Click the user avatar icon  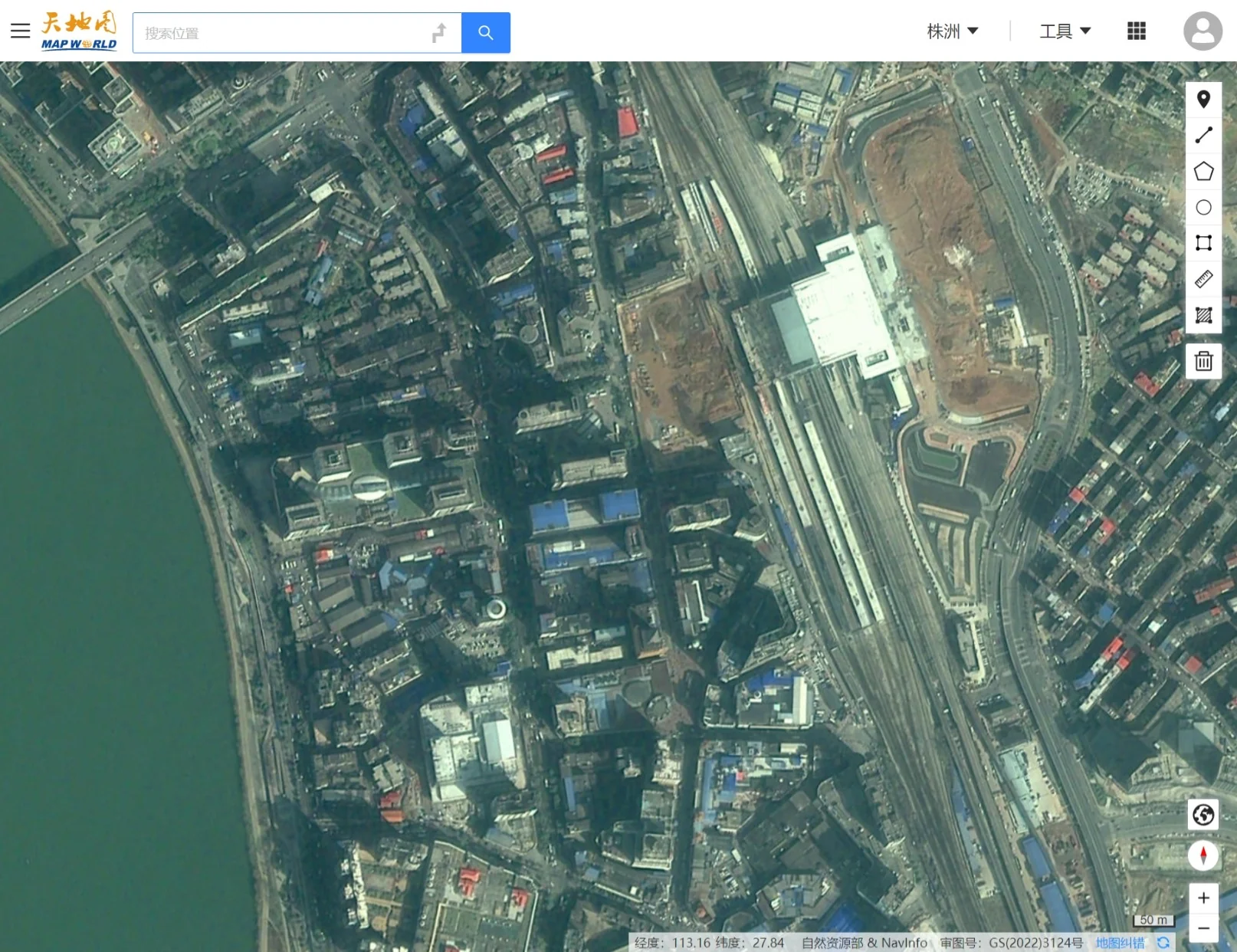tap(1203, 31)
